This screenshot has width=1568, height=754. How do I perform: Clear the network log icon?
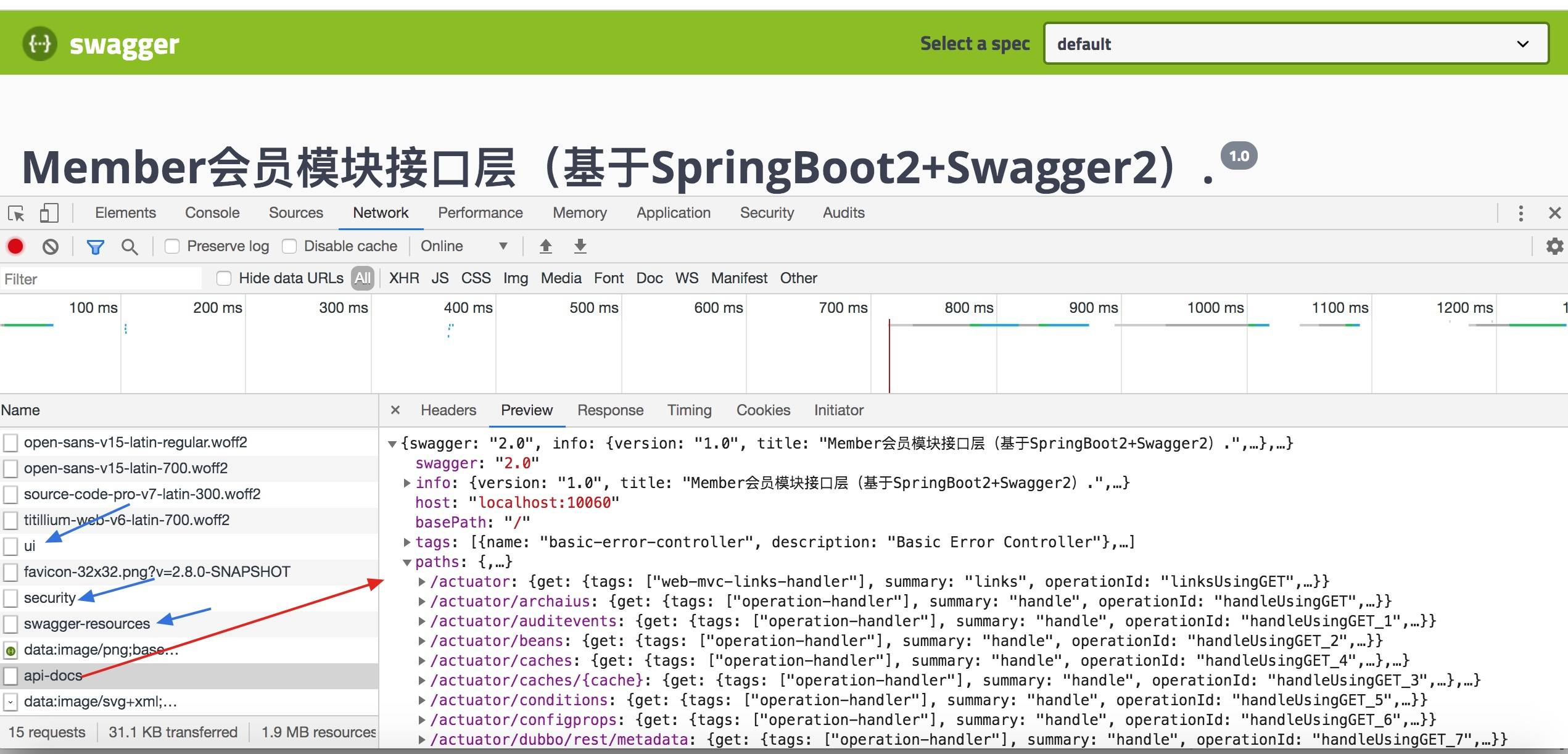[x=51, y=247]
